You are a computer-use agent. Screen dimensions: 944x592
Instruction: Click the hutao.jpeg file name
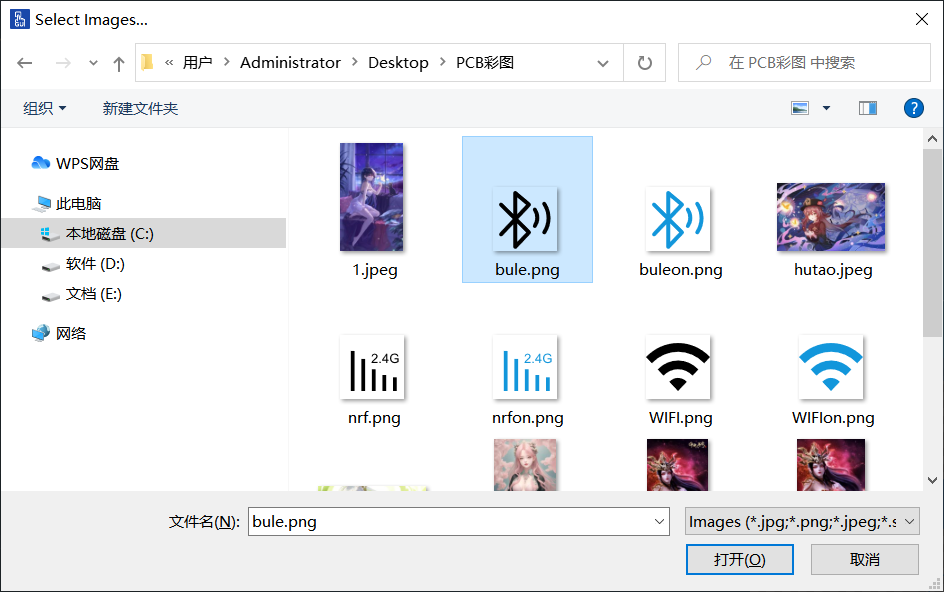tap(833, 270)
